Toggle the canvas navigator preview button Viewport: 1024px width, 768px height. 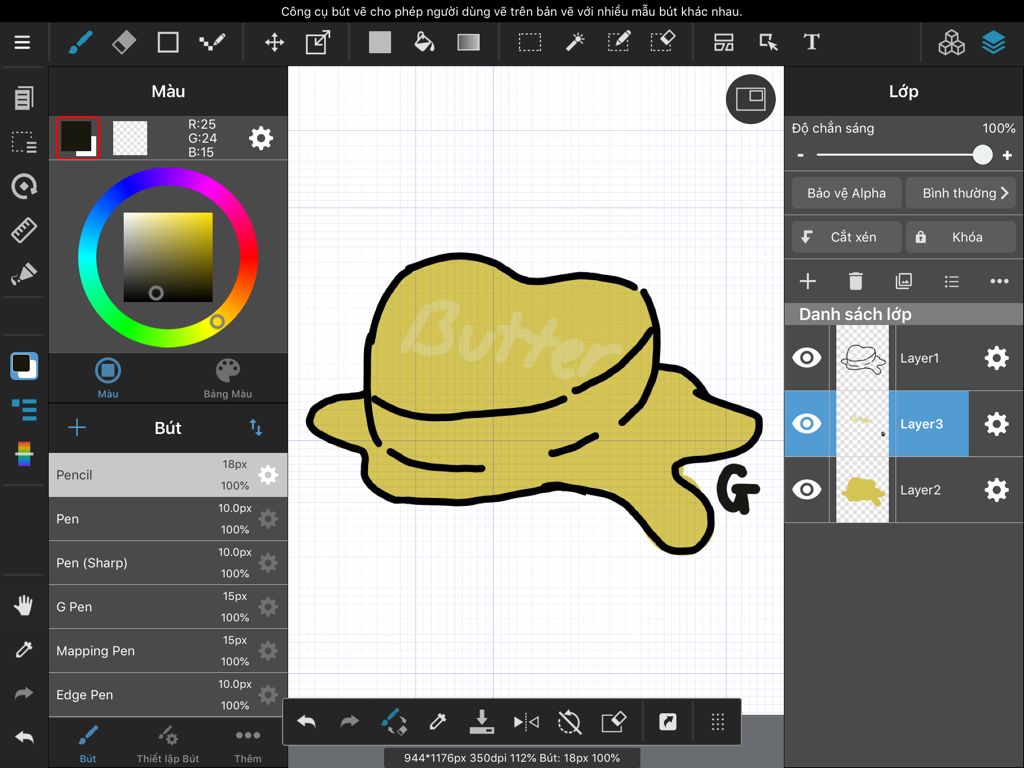[750, 99]
